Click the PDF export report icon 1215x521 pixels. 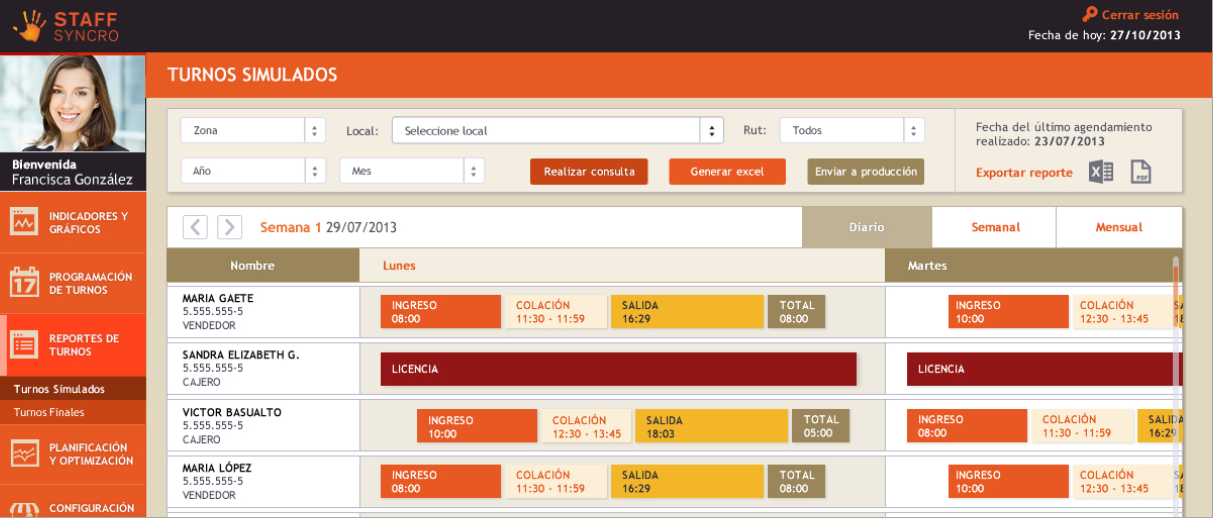(1142, 172)
